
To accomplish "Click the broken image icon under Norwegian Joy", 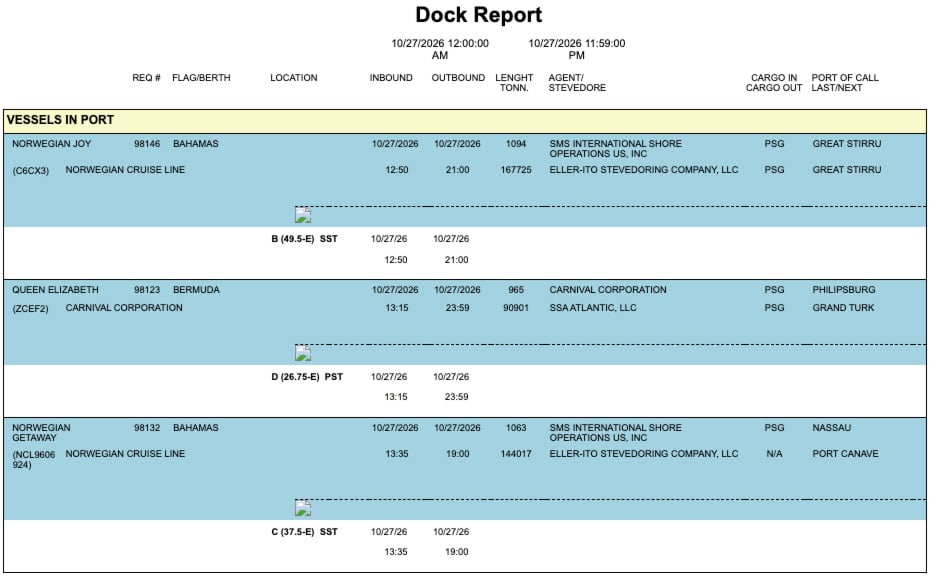I will tap(303, 215).
